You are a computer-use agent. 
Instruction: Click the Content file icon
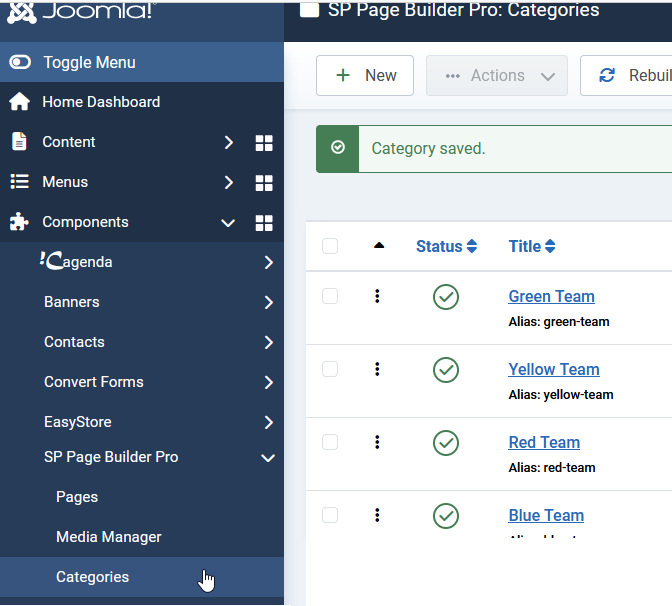19,141
